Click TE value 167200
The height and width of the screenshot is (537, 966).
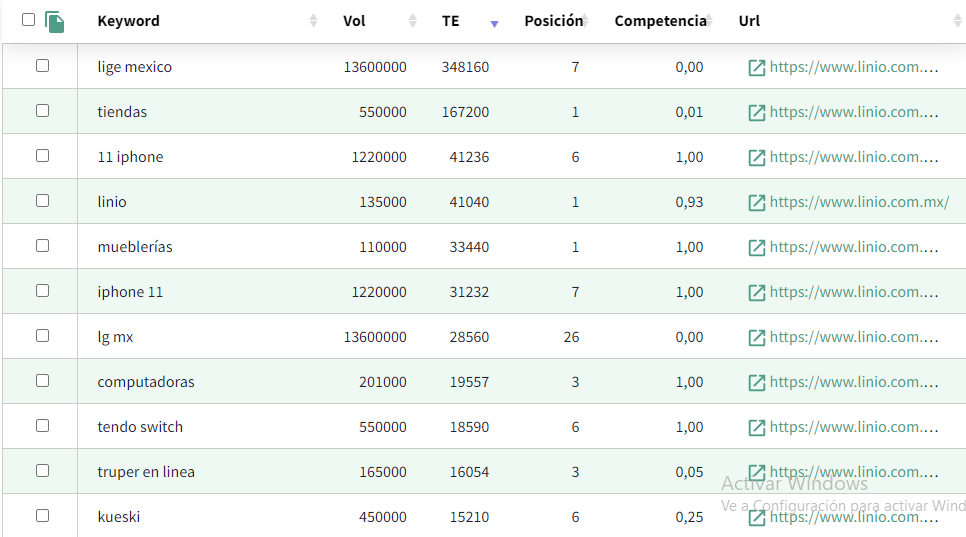click(x=465, y=112)
